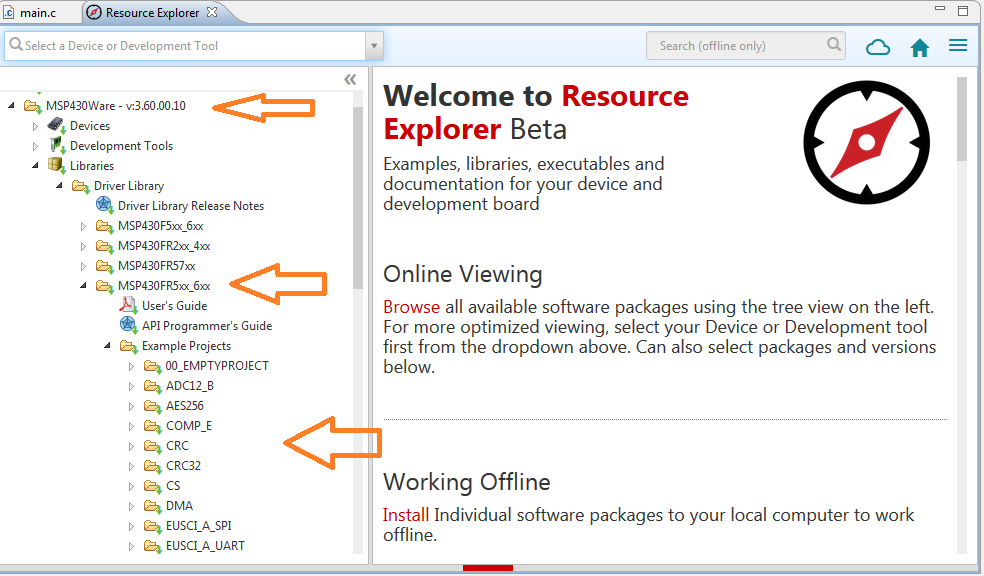Screen dimensions: 984x576
Task: Close the Resource Explorer tab
Action: tap(212, 12)
